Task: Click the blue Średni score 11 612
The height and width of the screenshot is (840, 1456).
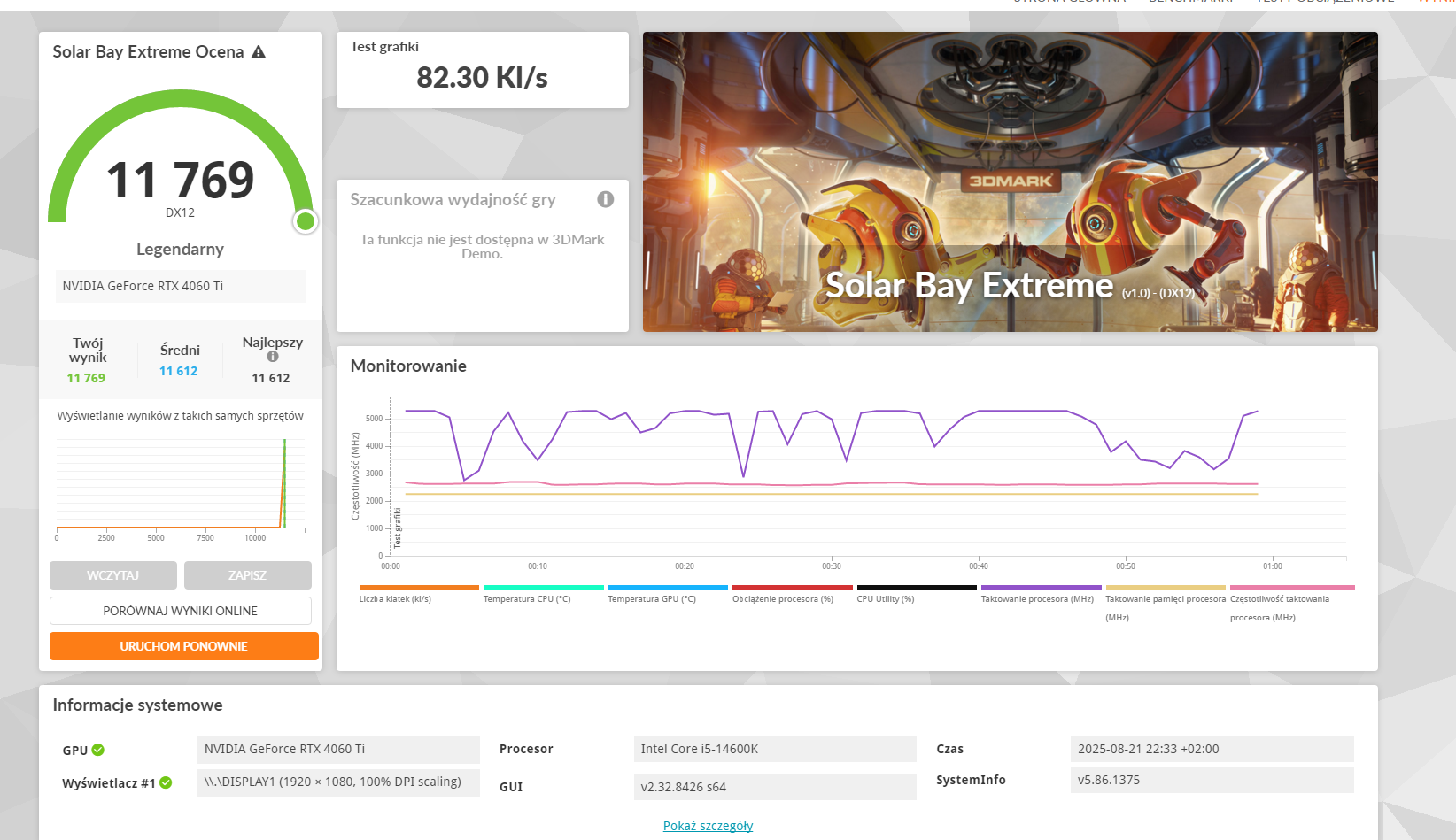Action: coord(179,371)
